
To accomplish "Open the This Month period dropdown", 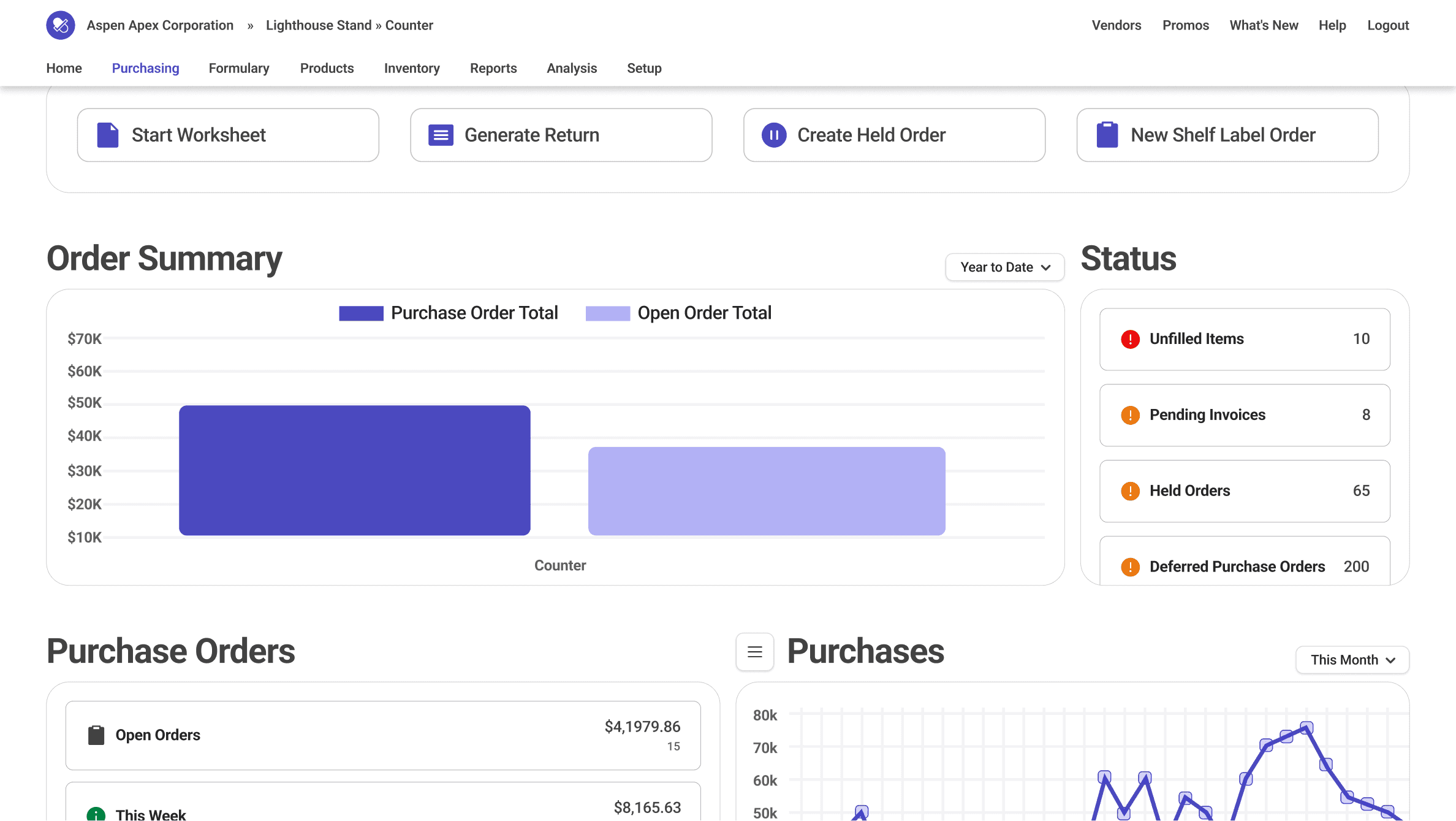I will (x=1352, y=660).
